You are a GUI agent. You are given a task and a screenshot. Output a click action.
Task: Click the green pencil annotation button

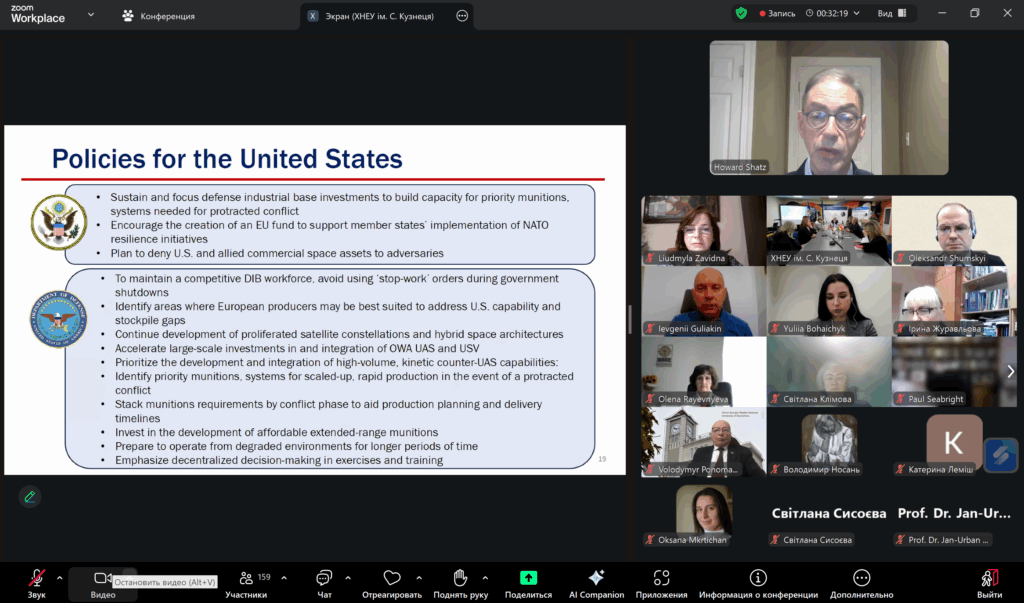[30, 496]
